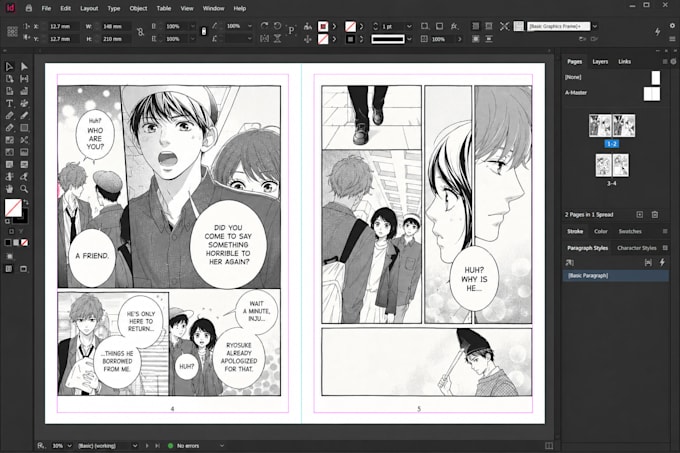Viewport: 680px width, 453px height.
Task: Select the None master page
Action: pyautogui.click(x=612, y=77)
